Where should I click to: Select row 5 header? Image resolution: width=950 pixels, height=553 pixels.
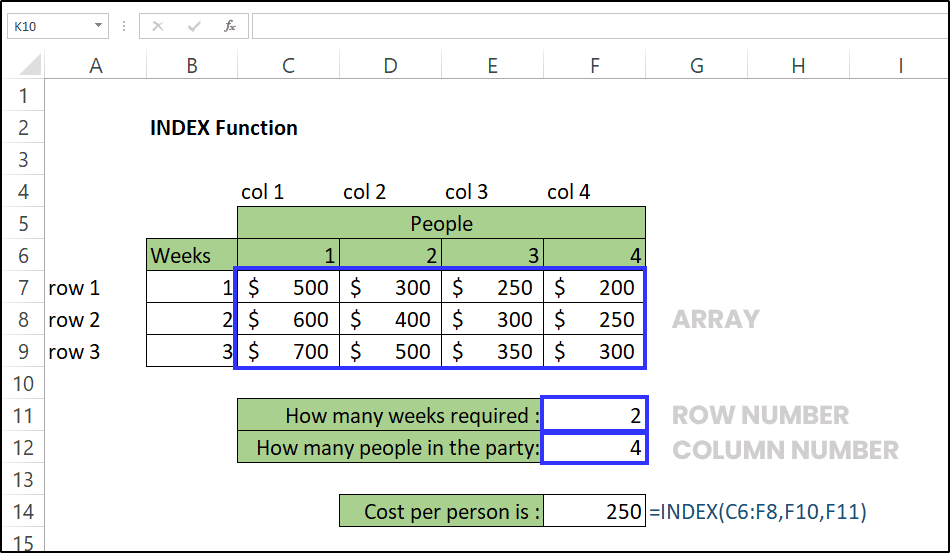click(x=23, y=224)
